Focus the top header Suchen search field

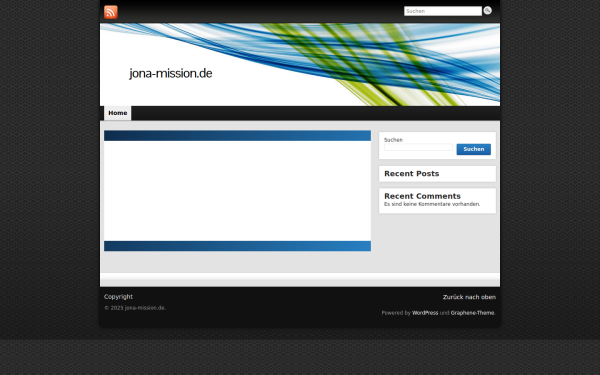[x=443, y=11]
